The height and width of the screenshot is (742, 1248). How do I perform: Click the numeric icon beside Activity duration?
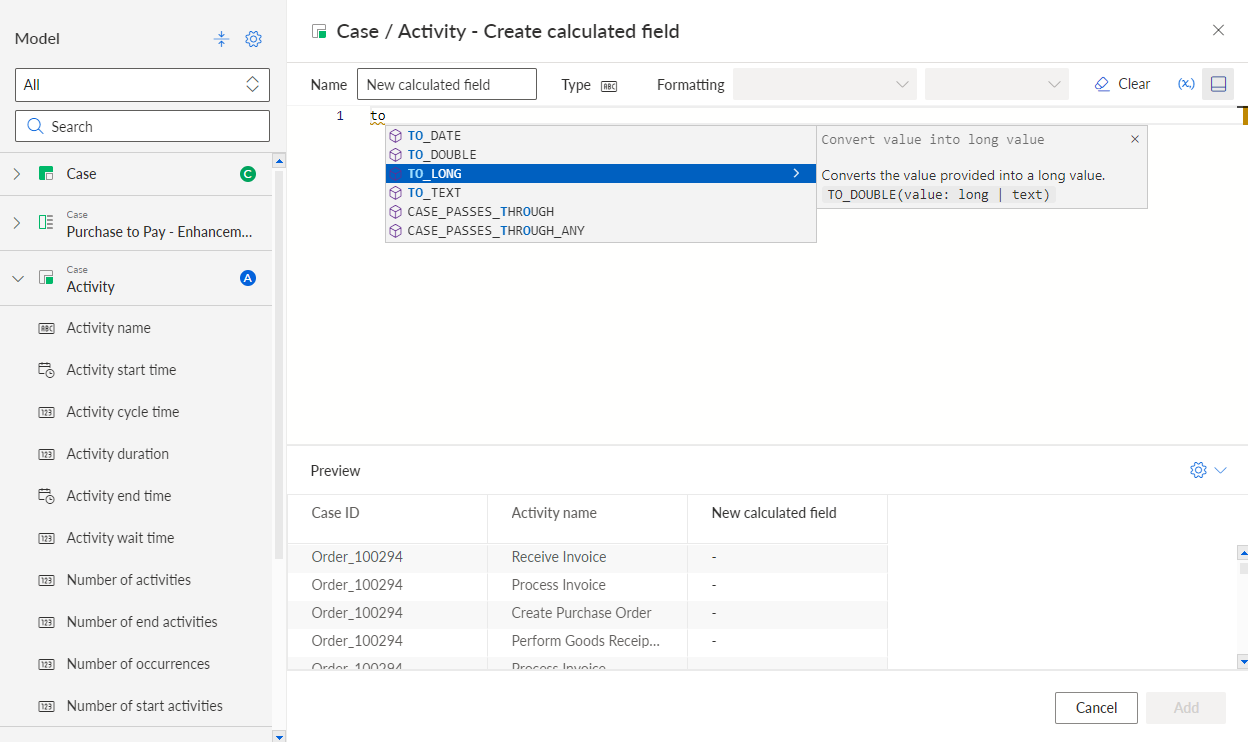(46, 454)
